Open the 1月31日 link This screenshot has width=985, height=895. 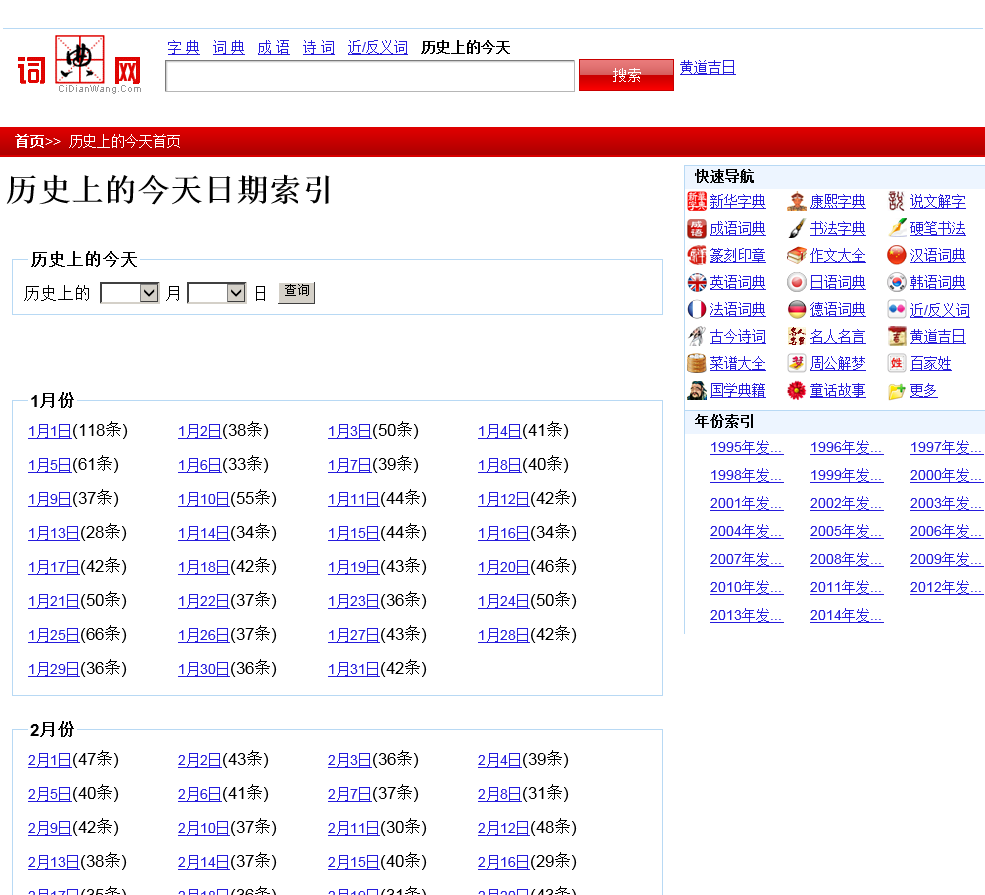click(354, 669)
